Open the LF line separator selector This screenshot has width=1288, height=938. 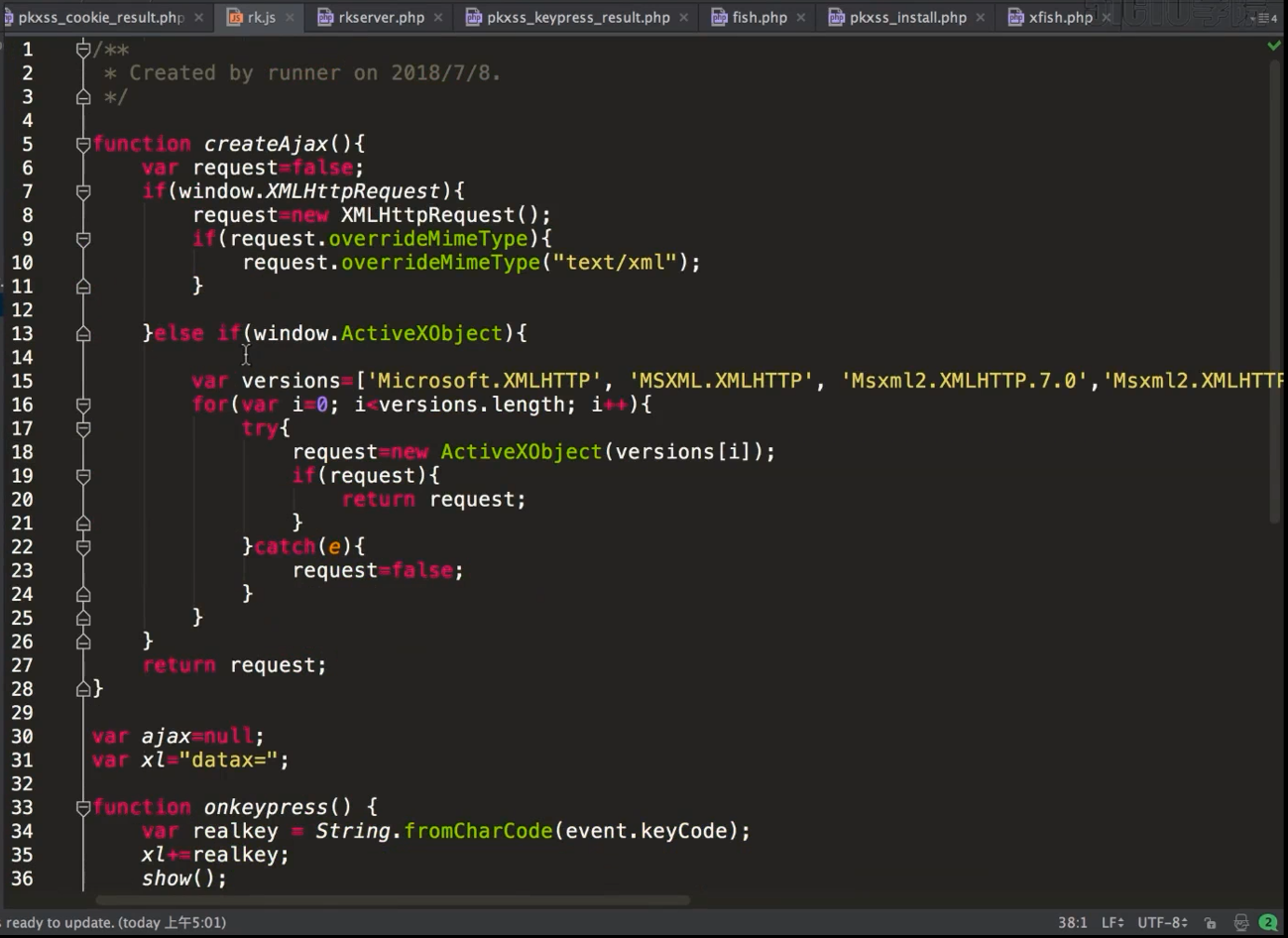1112,922
